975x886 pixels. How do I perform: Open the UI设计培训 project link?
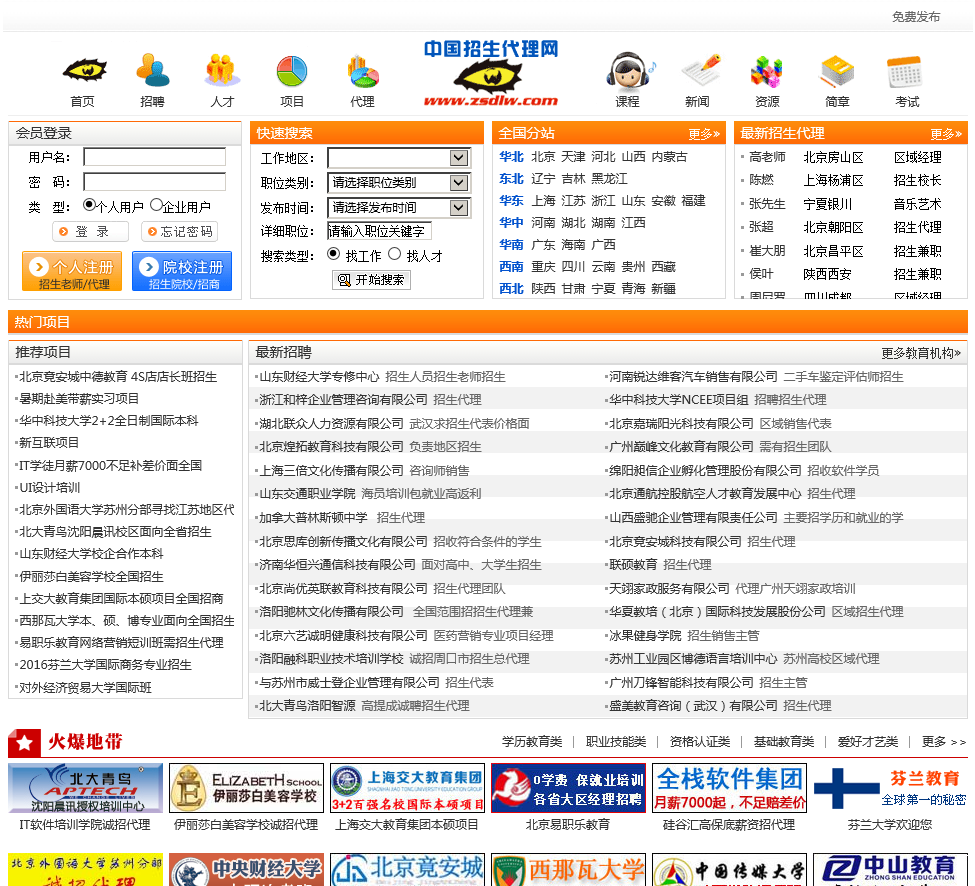50,487
